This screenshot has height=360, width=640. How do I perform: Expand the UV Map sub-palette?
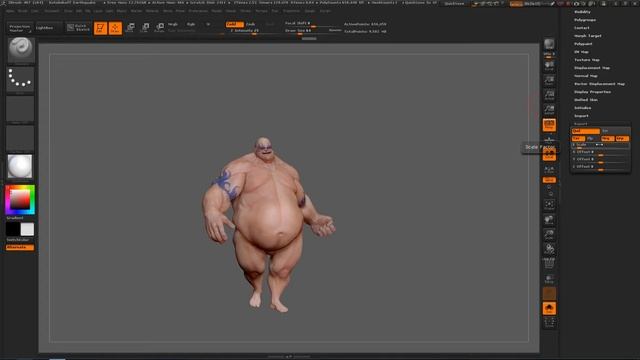581,52
